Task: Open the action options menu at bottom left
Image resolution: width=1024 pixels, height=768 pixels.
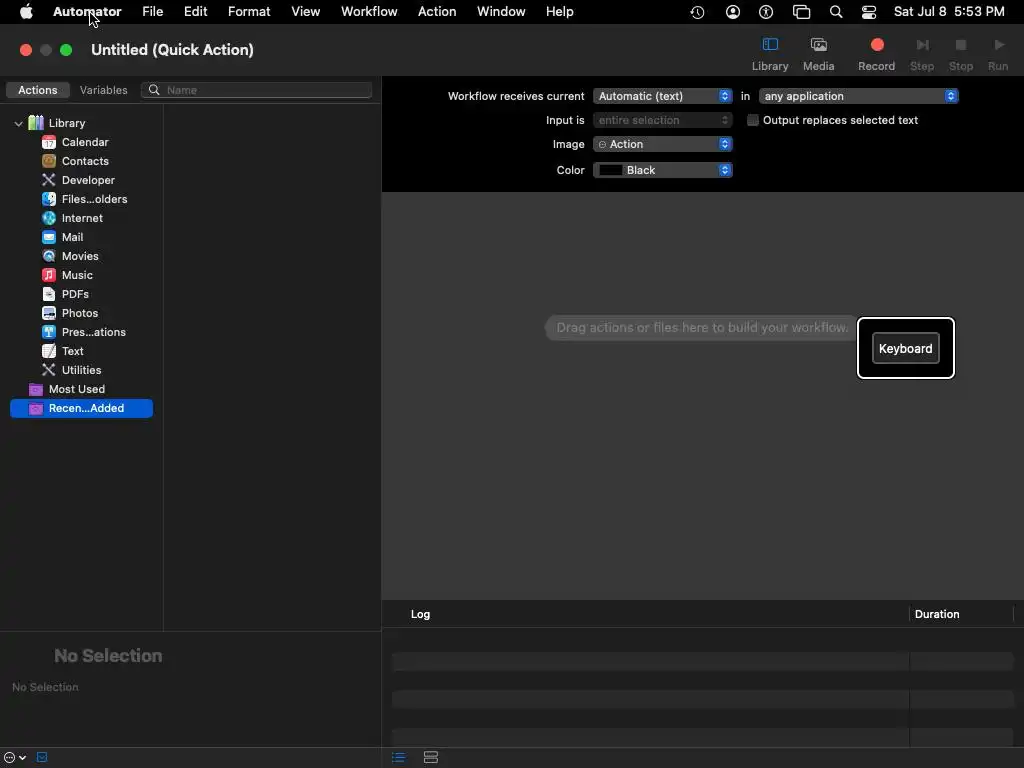Action: click(x=15, y=758)
